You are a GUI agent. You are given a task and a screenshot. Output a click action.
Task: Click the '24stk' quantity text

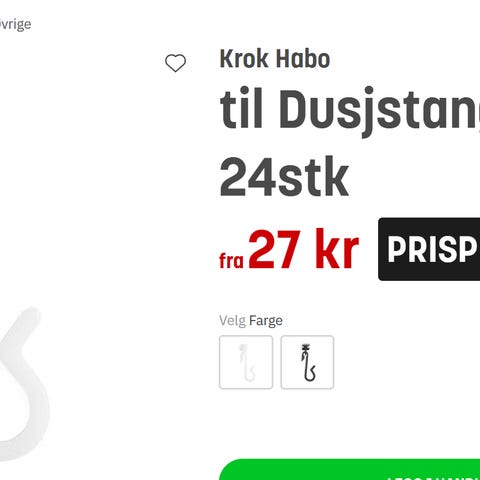click(x=284, y=177)
